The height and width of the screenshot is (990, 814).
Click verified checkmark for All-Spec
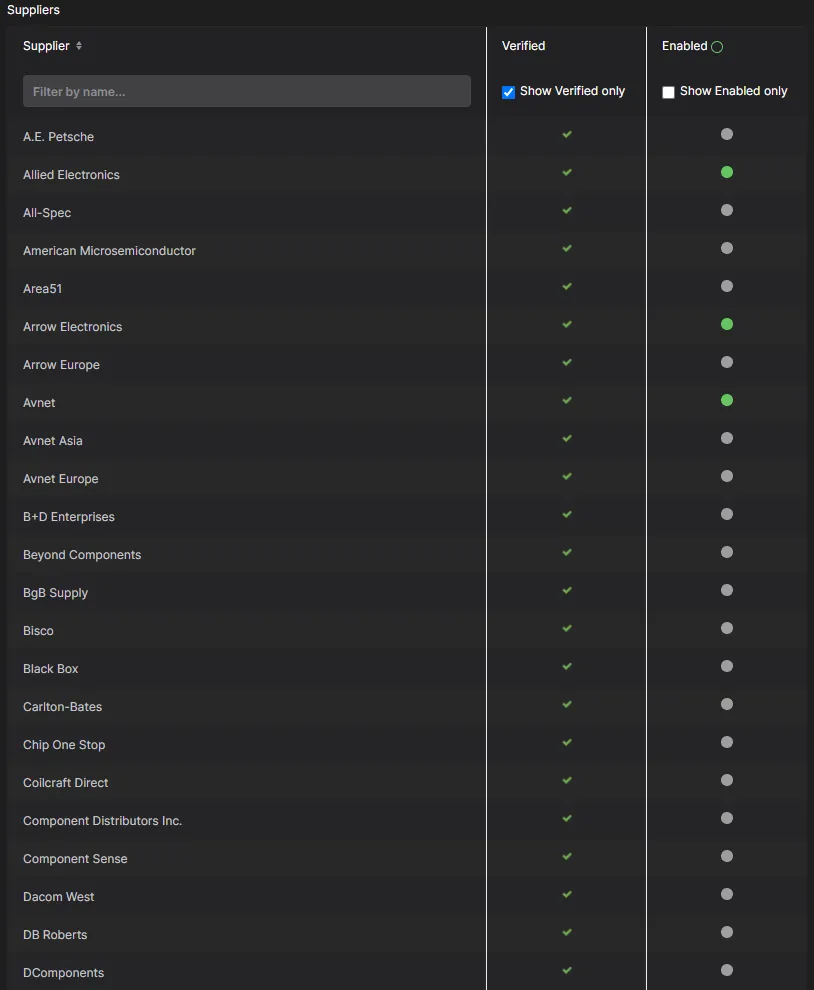tap(567, 210)
